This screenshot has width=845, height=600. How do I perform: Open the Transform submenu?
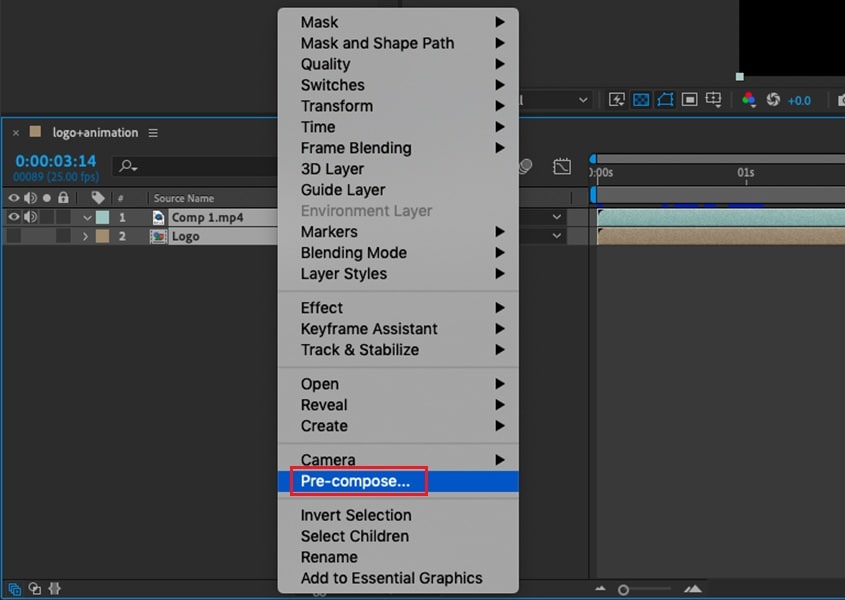tap(337, 106)
